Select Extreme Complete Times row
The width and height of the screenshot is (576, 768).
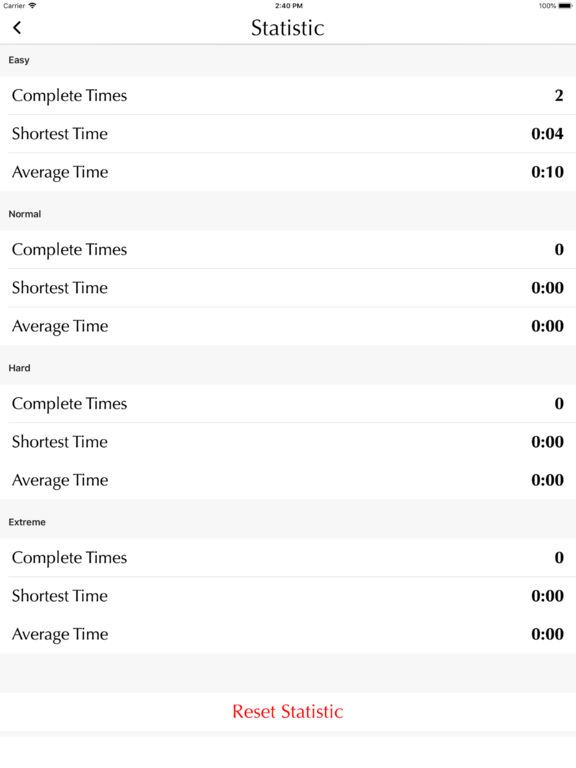click(288, 557)
